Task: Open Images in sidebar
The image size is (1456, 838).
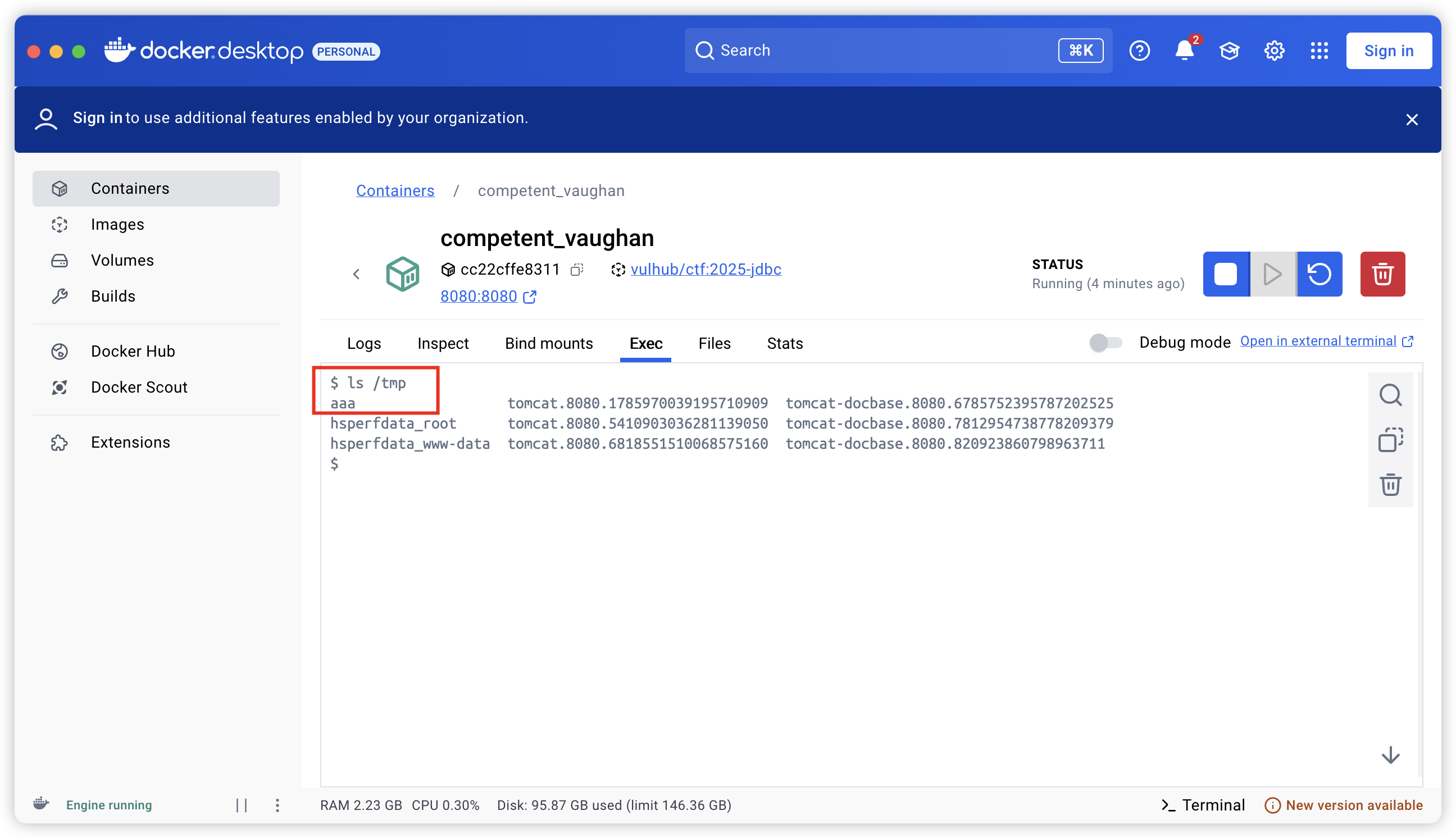Action: pos(156,225)
